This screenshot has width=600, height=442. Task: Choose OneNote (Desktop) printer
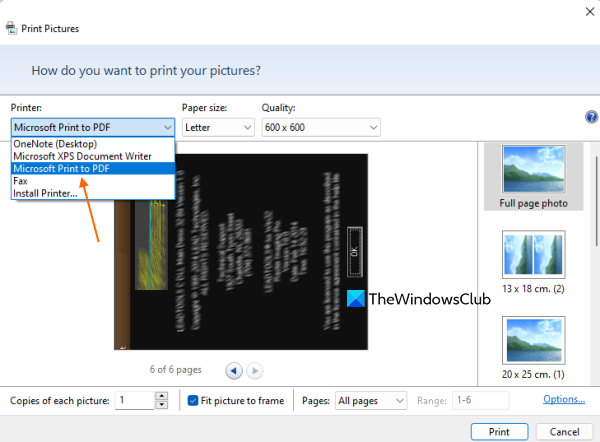(93, 144)
